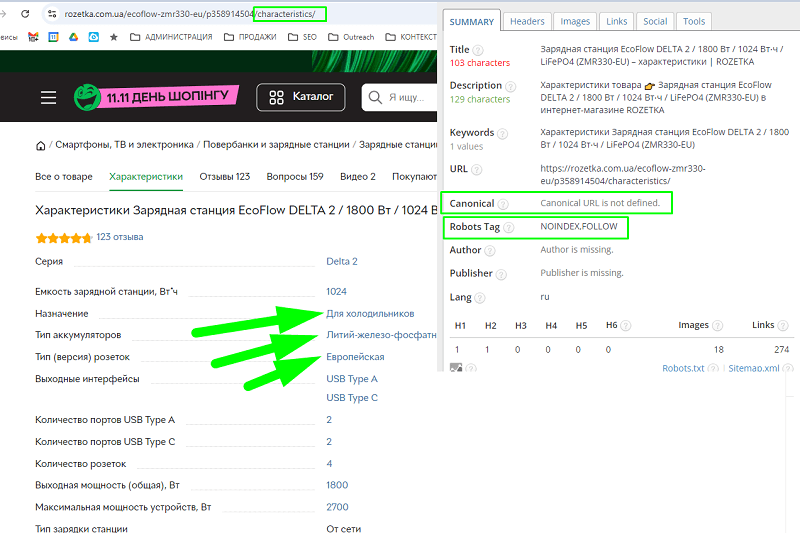Click 2700 maximum power link
800x533 pixels.
point(337,507)
